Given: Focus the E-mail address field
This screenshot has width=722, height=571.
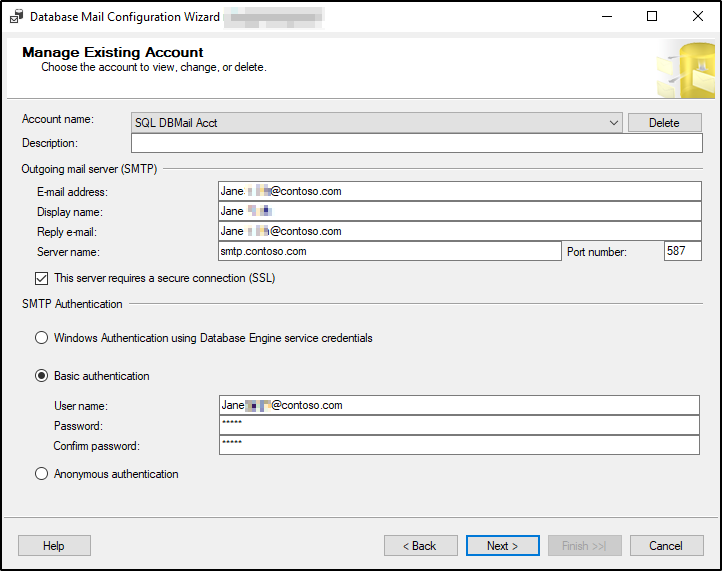Looking at the screenshot, I should click(x=459, y=191).
